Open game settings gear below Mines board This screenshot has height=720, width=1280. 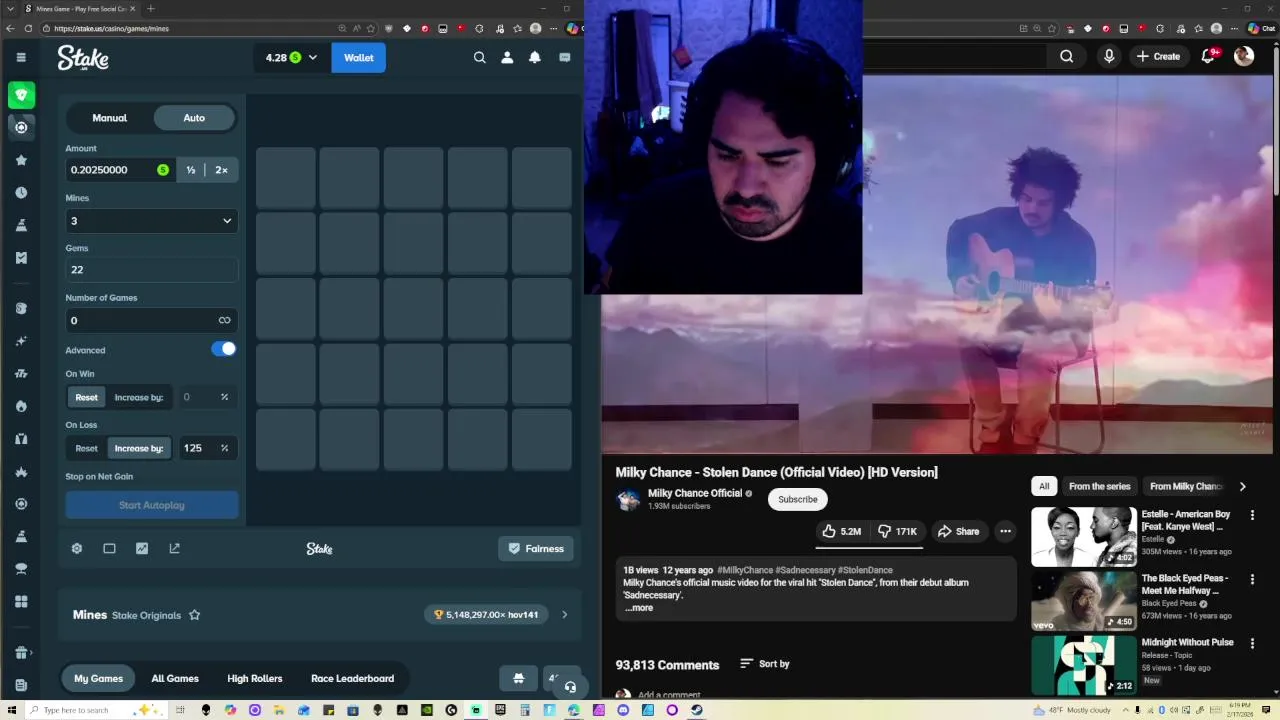[x=77, y=548]
